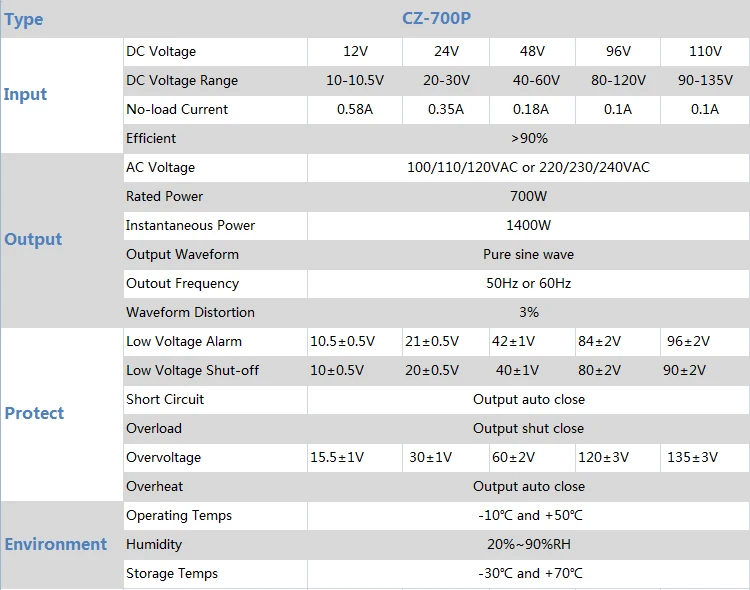Click the 50Hz or 60Hz value
Viewport: 750px width, 590px height.
(529, 283)
